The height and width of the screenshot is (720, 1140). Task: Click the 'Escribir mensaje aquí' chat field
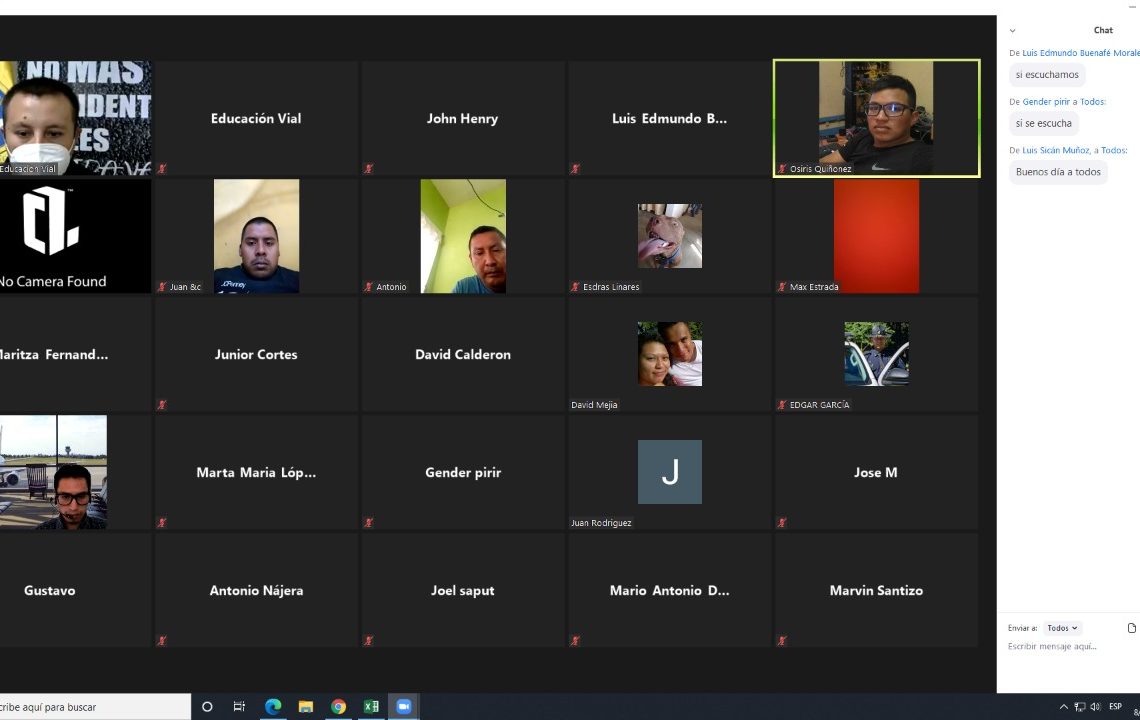[x=1060, y=647]
